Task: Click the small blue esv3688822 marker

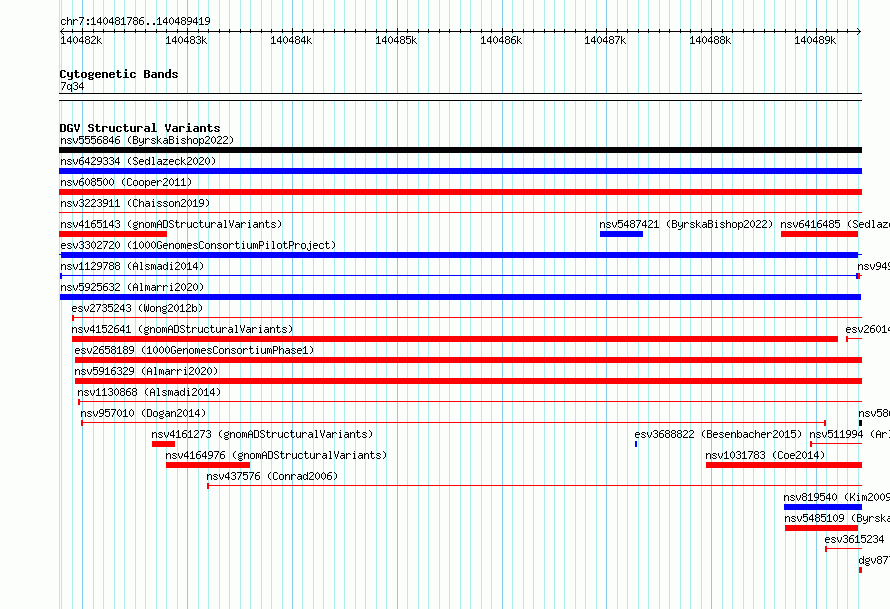Action: [636, 444]
